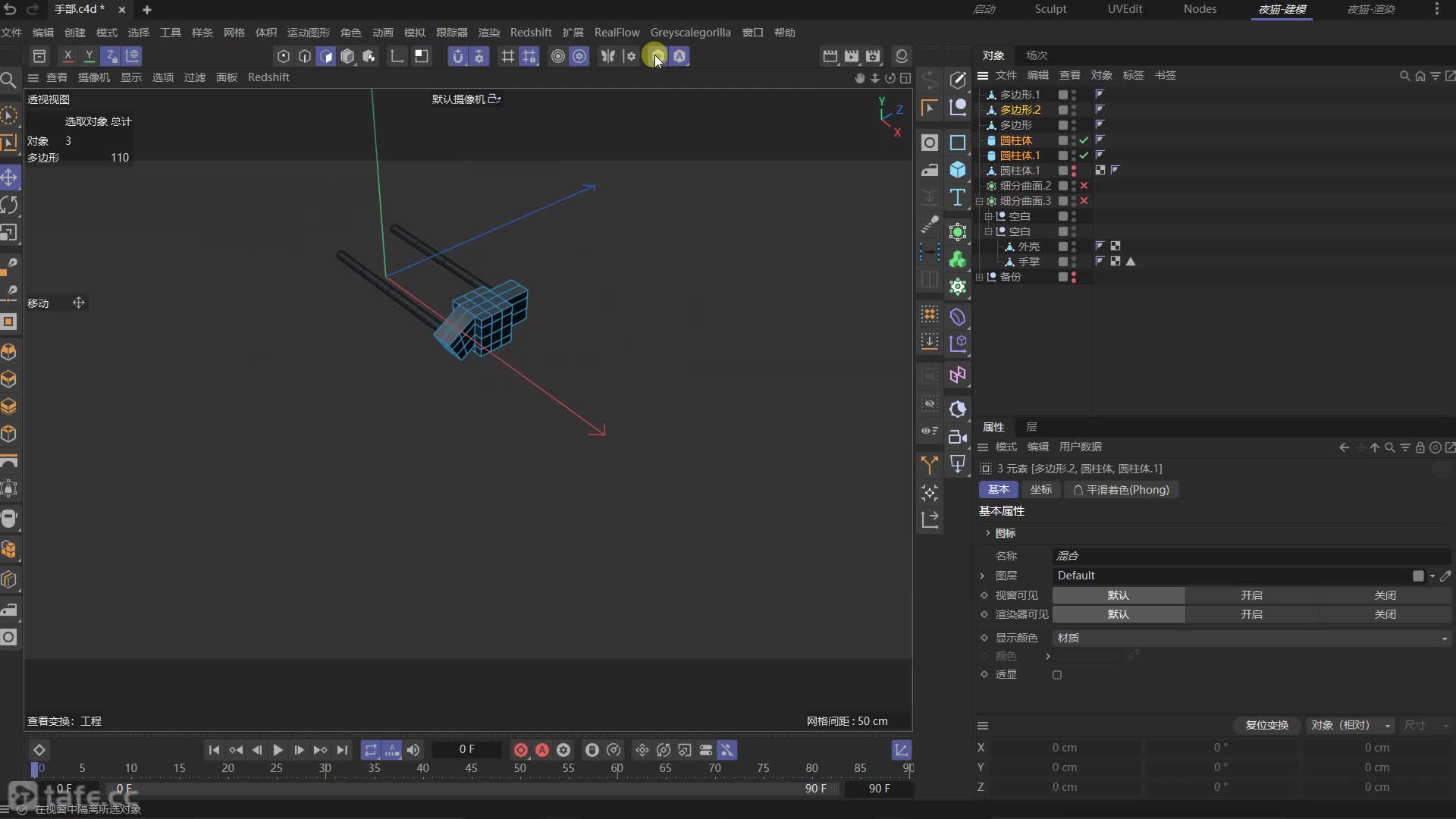1456x819 pixels.
Task: Expand the first 空白 null node
Action: pyautogui.click(x=988, y=216)
